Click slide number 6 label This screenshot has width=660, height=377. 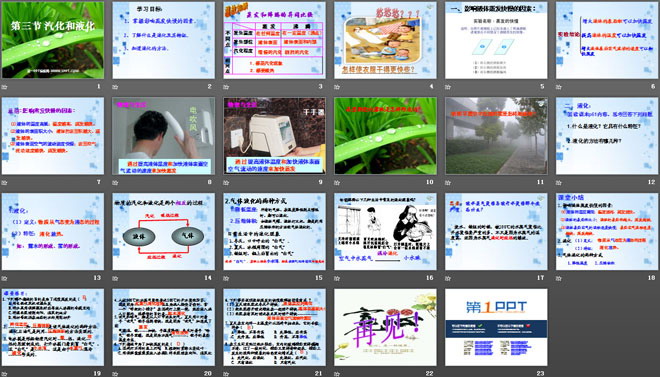coord(653,87)
